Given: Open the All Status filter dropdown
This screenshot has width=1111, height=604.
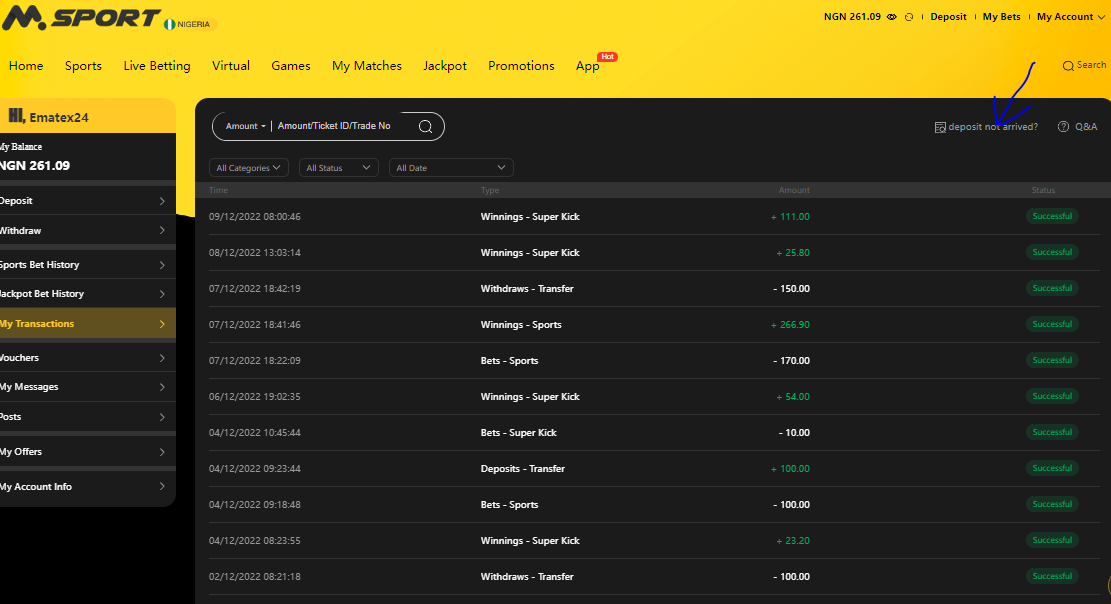Looking at the screenshot, I should click(338, 168).
